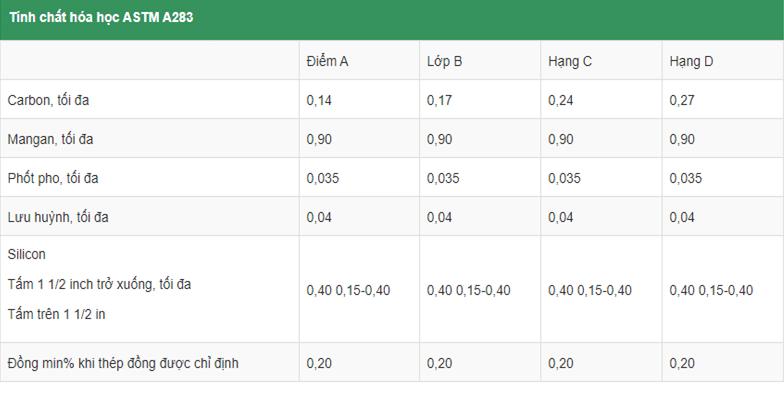Select the Điểm A column header
The width and height of the screenshot is (784, 400).
(x=328, y=62)
